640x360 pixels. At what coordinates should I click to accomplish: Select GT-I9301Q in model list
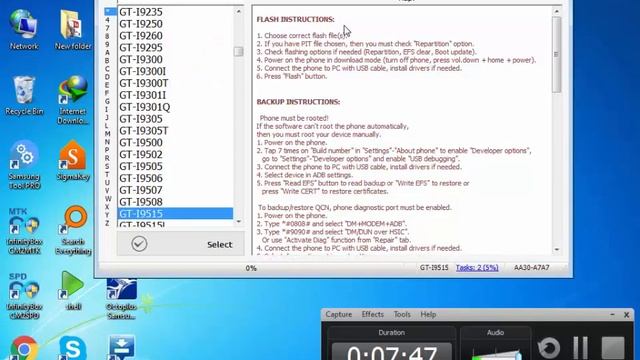coord(175,107)
